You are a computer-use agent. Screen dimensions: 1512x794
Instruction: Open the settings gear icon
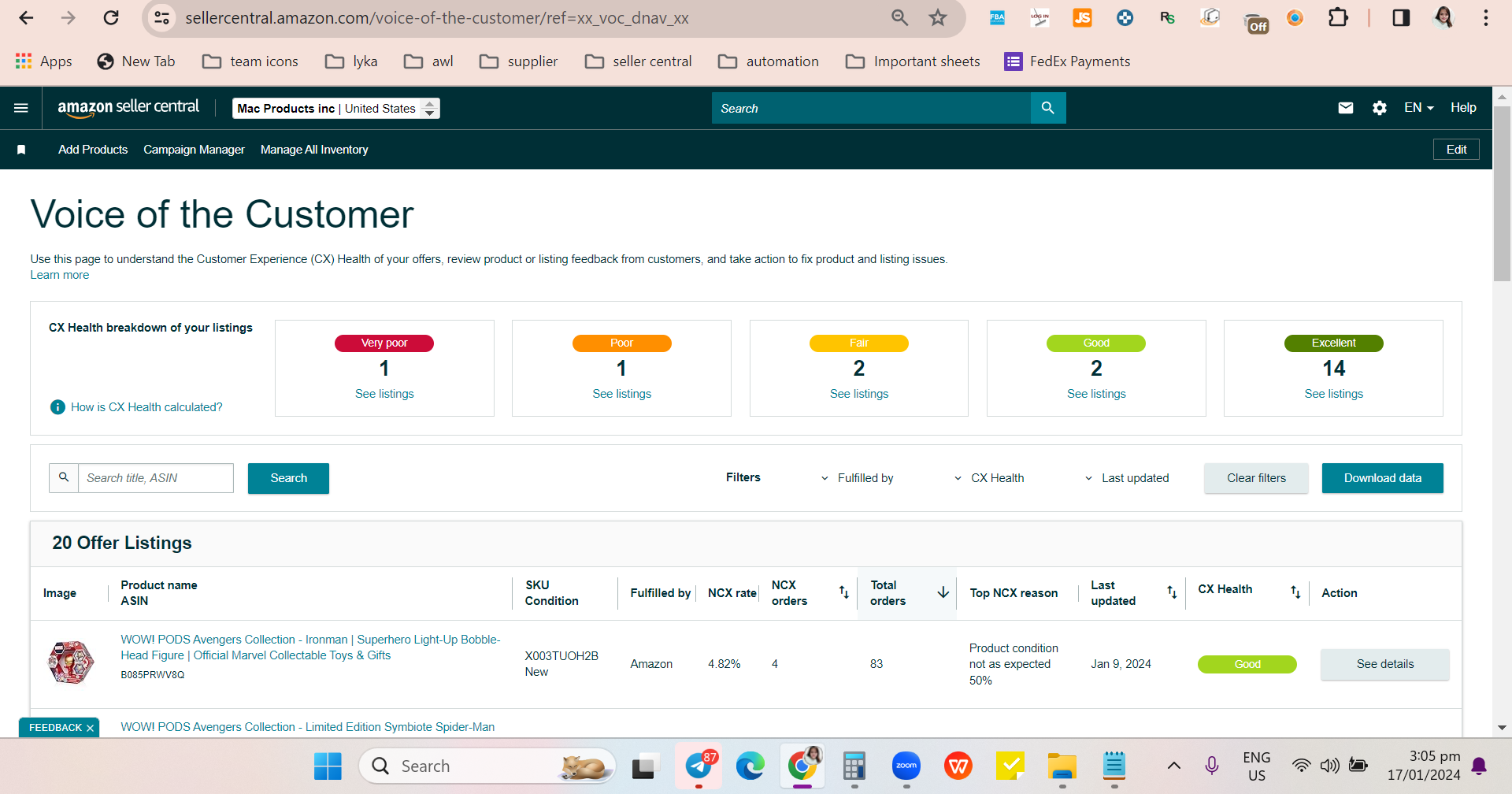tap(1380, 108)
